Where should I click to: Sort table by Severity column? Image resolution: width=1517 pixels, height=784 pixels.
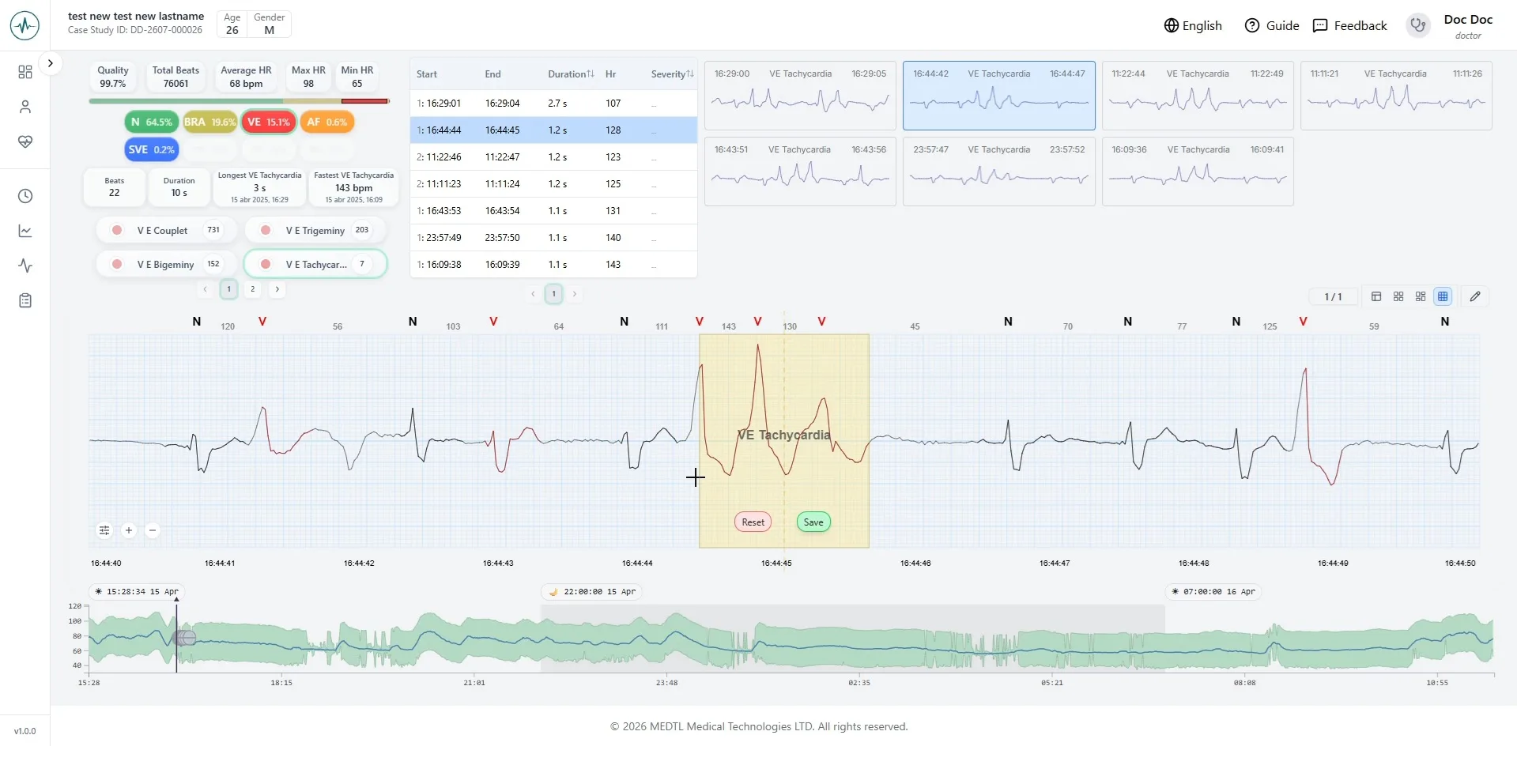point(672,73)
